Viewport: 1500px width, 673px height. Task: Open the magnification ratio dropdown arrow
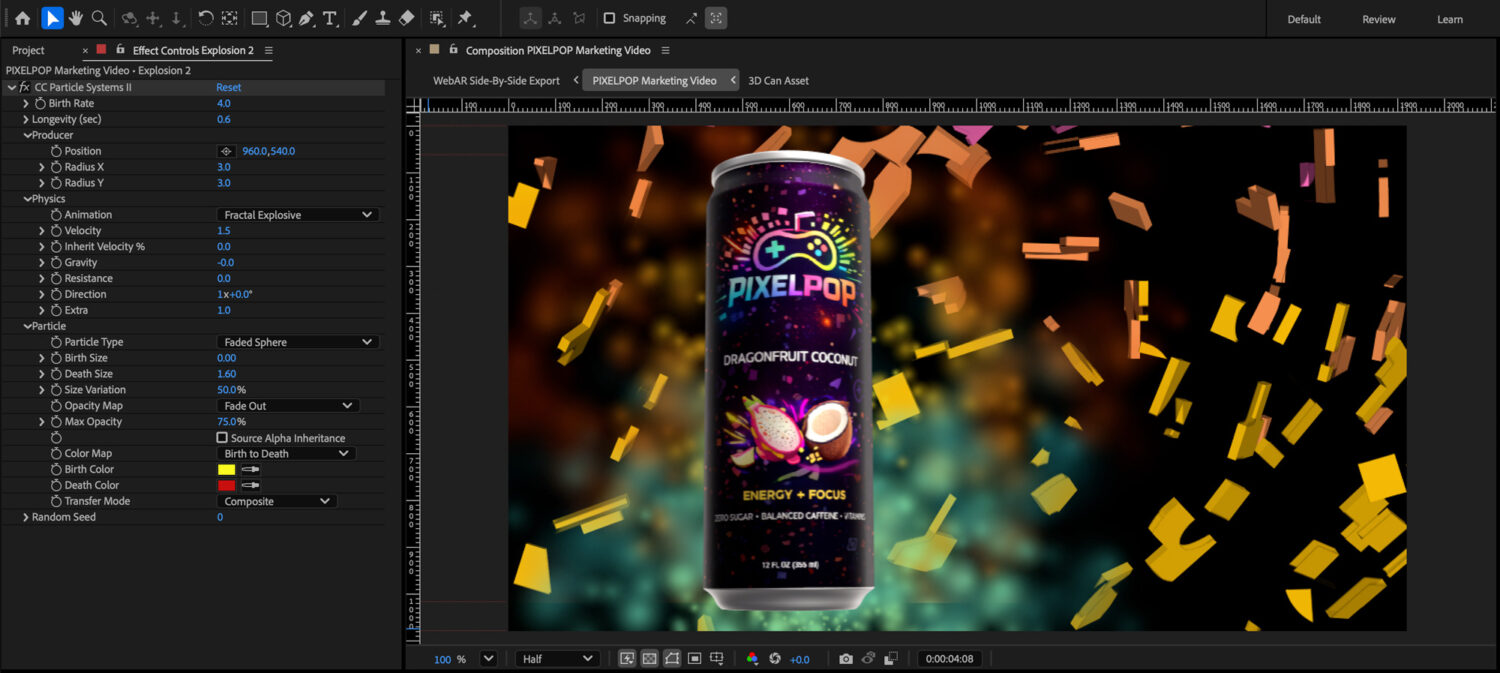[488, 659]
